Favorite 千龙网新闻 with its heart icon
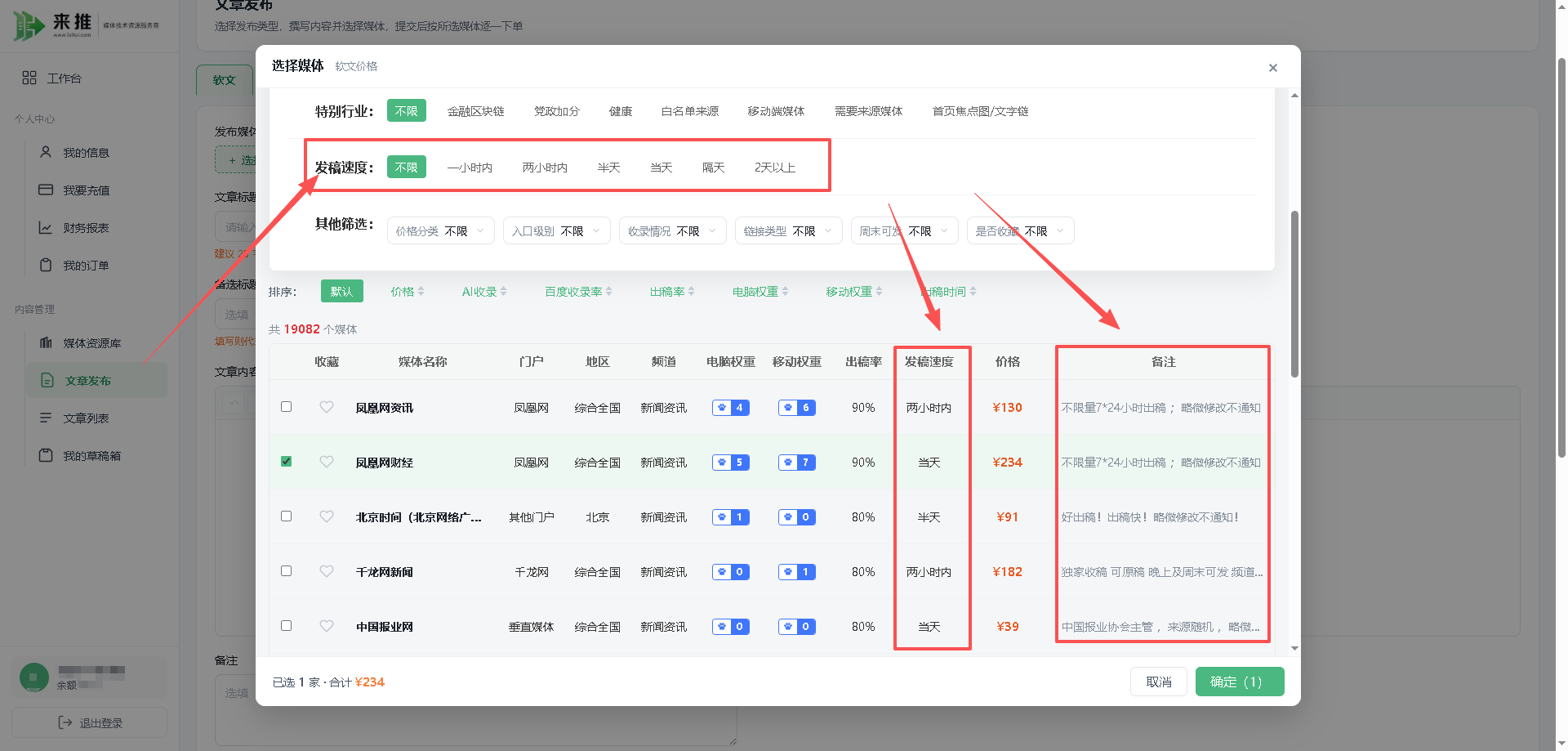Image resolution: width=1568 pixels, height=751 pixels. [327, 571]
